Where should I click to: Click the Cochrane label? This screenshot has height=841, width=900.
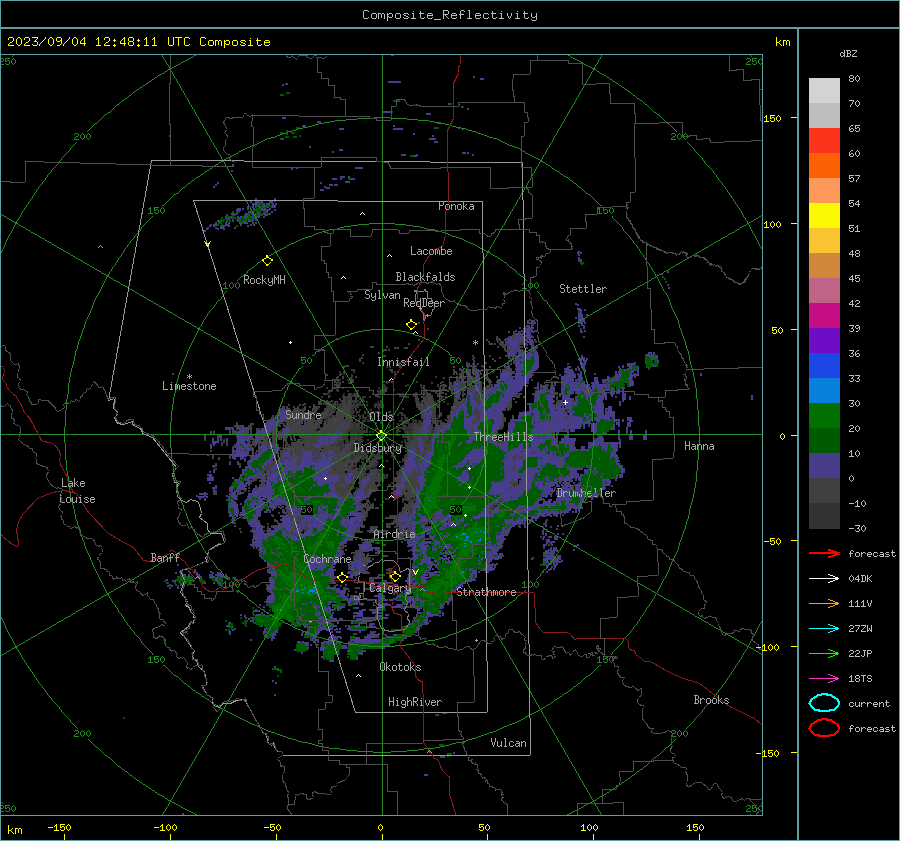[x=327, y=559]
